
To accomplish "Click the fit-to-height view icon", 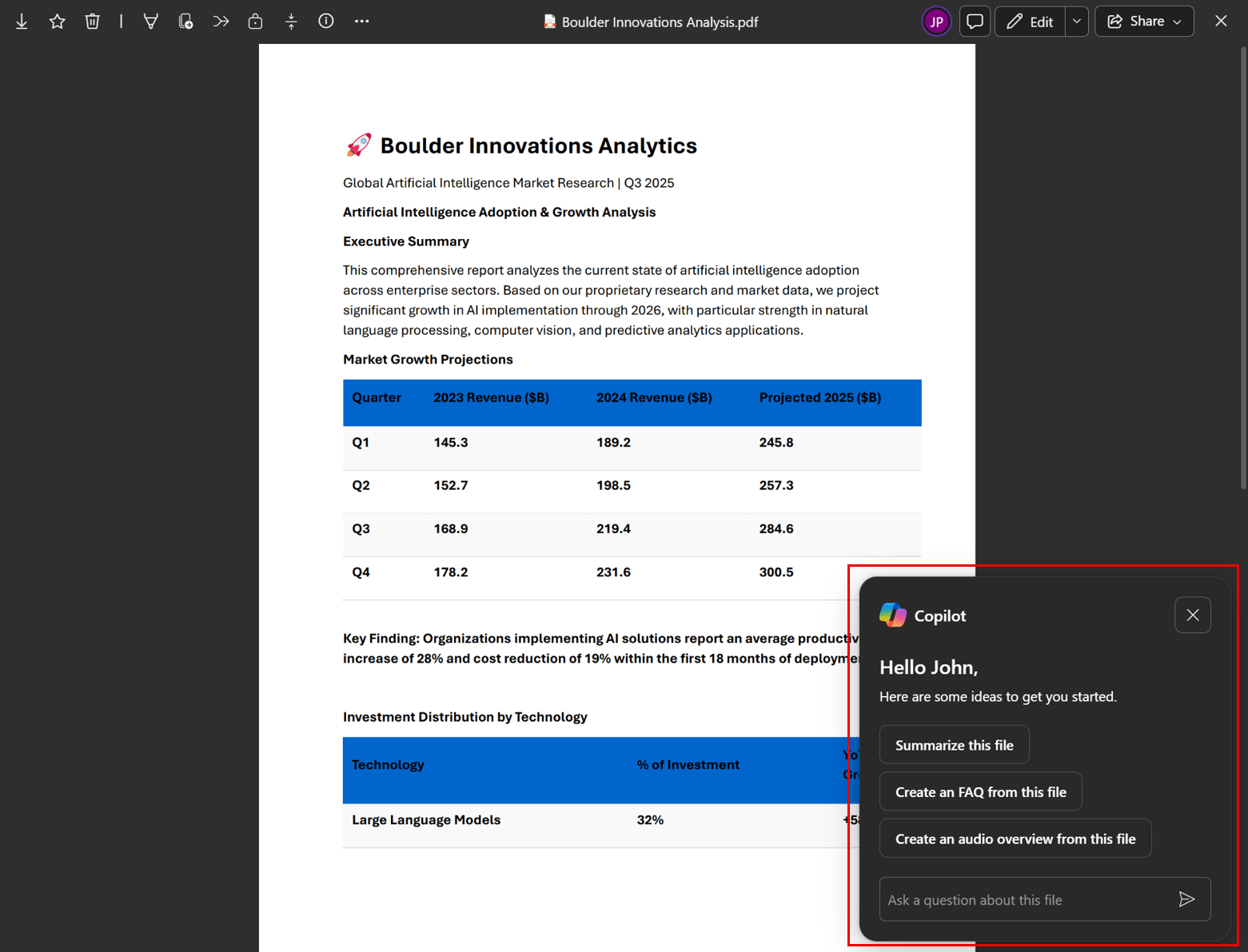I will coord(291,21).
